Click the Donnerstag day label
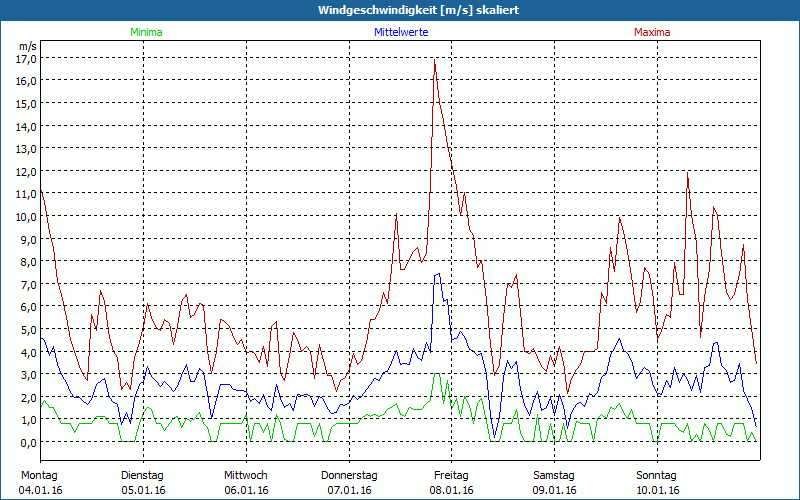800x500 pixels. tap(349, 475)
